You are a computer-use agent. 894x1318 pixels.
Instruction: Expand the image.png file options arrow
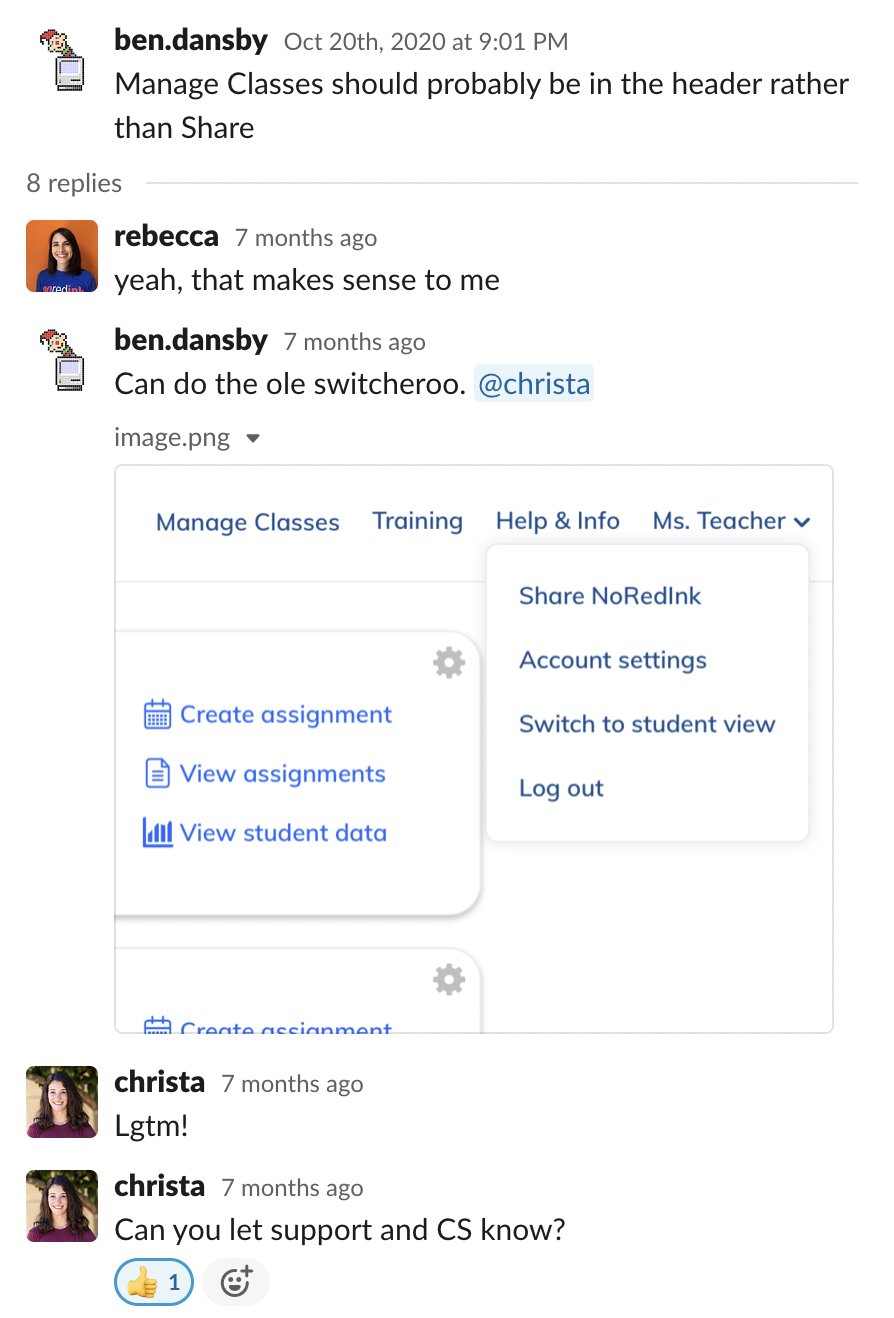(x=253, y=438)
